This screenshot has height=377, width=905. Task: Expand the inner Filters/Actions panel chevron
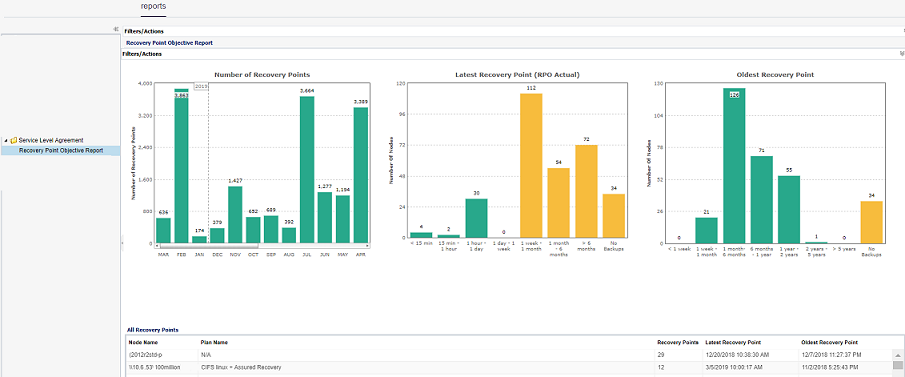click(x=902, y=54)
